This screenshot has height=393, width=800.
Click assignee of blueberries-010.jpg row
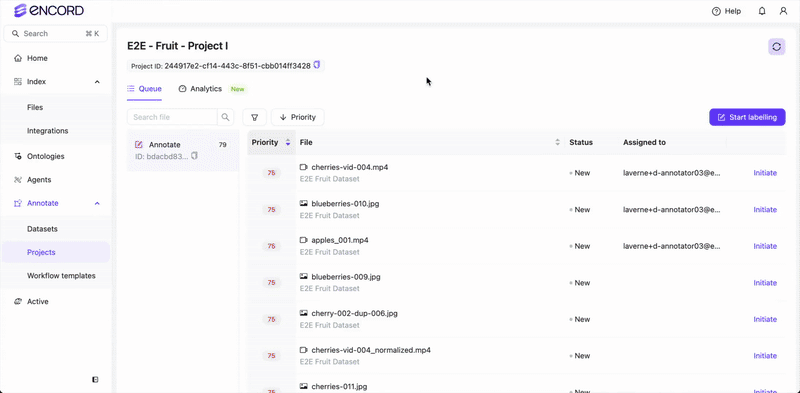coord(672,210)
